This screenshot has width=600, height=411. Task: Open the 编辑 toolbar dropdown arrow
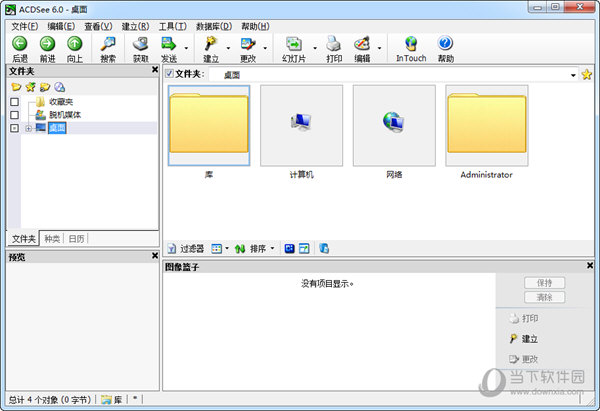point(379,48)
